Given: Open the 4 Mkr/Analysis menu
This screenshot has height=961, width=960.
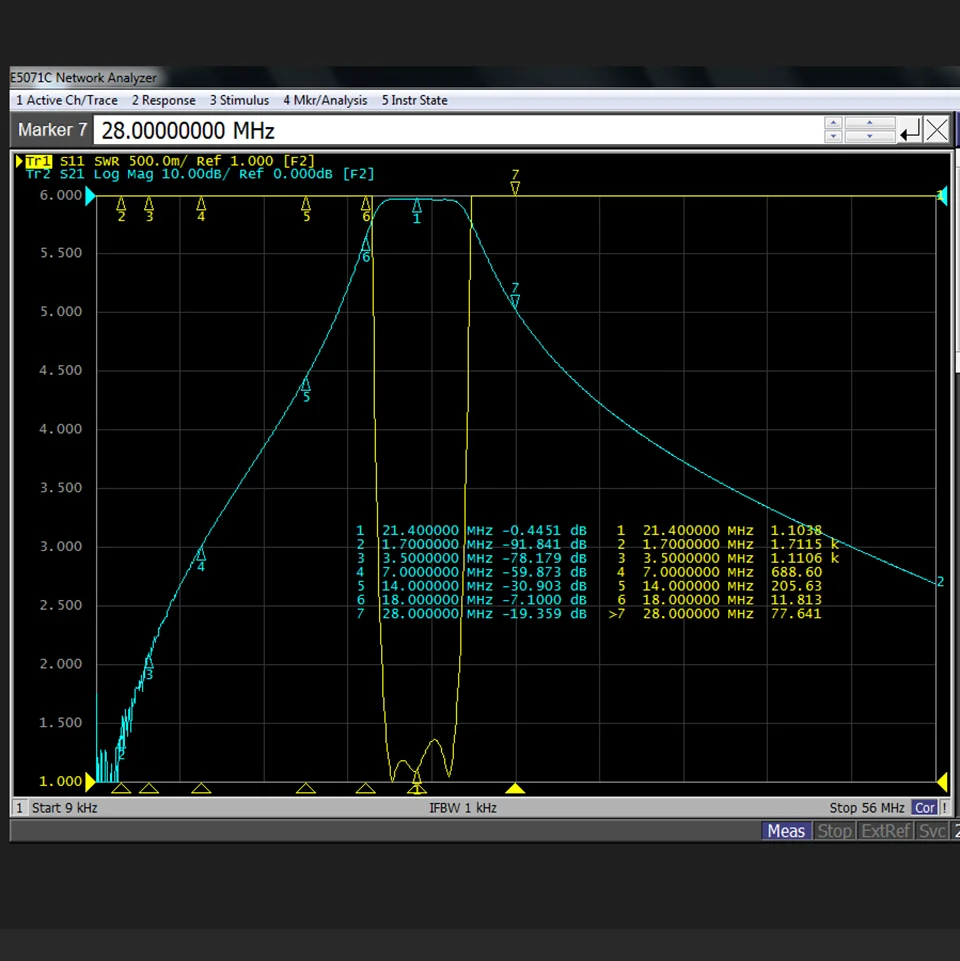Looking at the screenshot, I should click(325, 101).
